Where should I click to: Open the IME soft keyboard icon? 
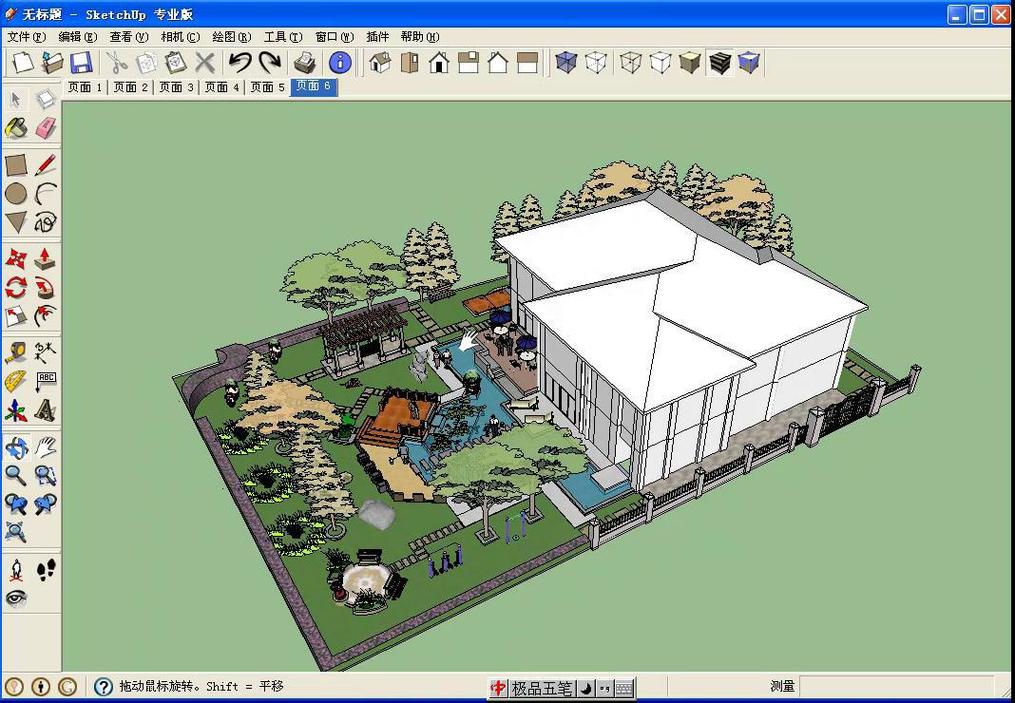pyautogui.click(x=623, y=687)
